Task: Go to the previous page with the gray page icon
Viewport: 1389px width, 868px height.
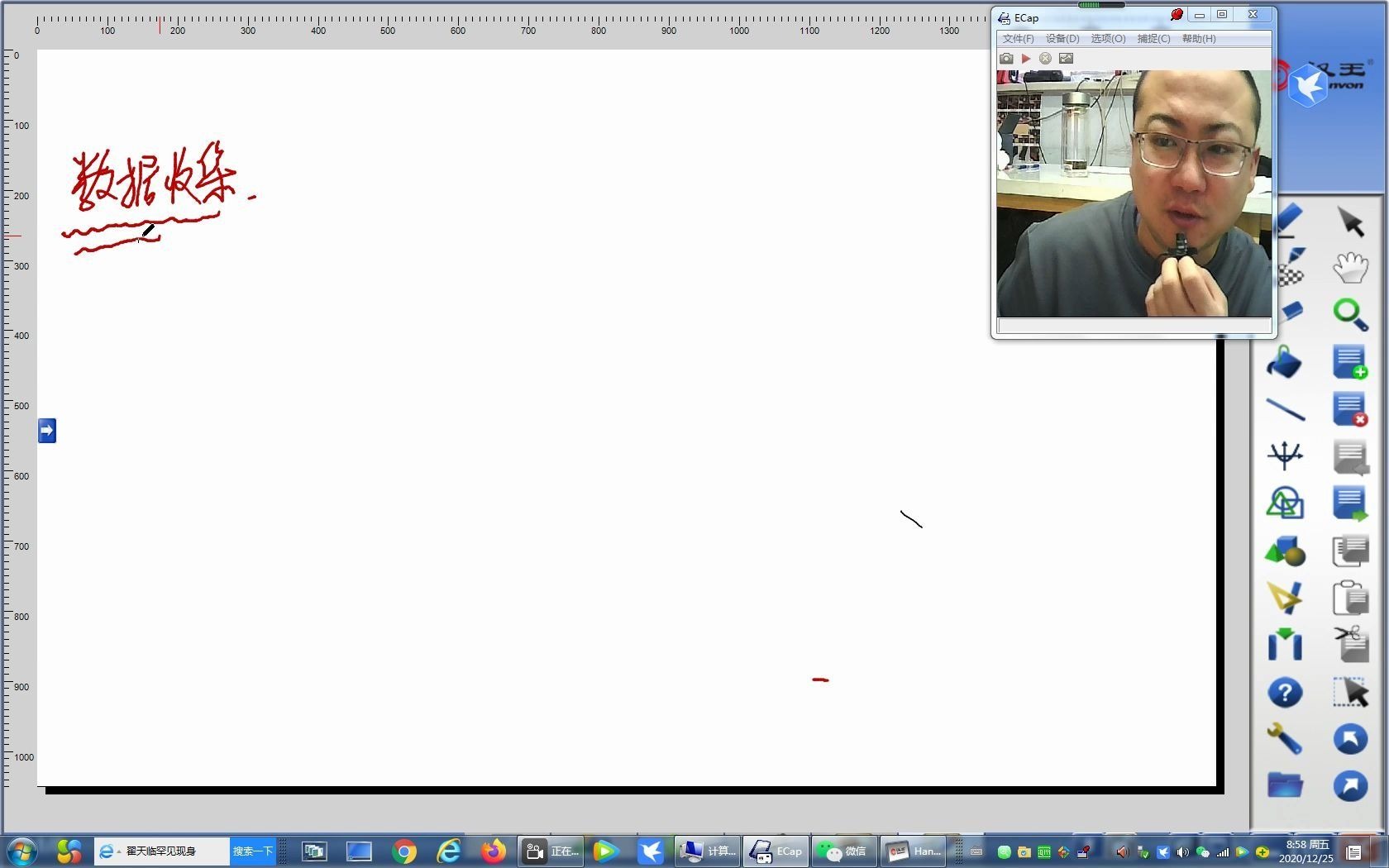Action: (x=1350, y=457)
